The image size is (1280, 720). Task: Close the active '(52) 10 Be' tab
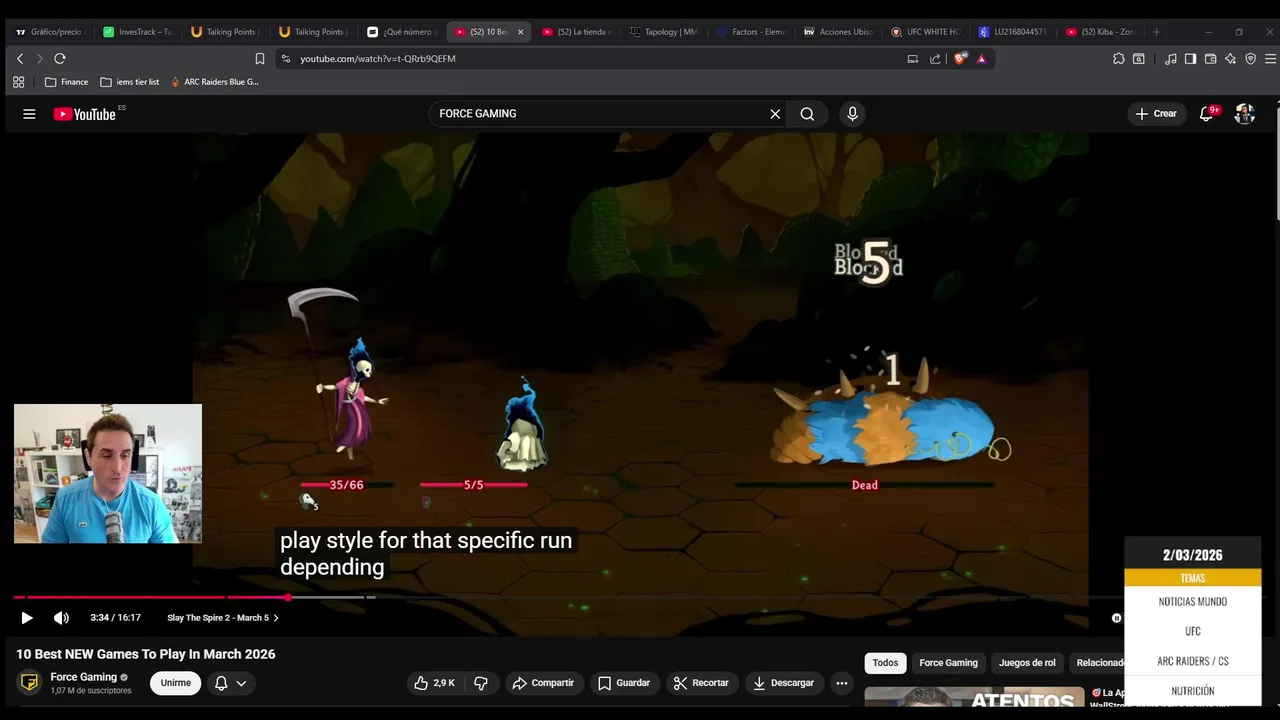(x=520, y=32)
